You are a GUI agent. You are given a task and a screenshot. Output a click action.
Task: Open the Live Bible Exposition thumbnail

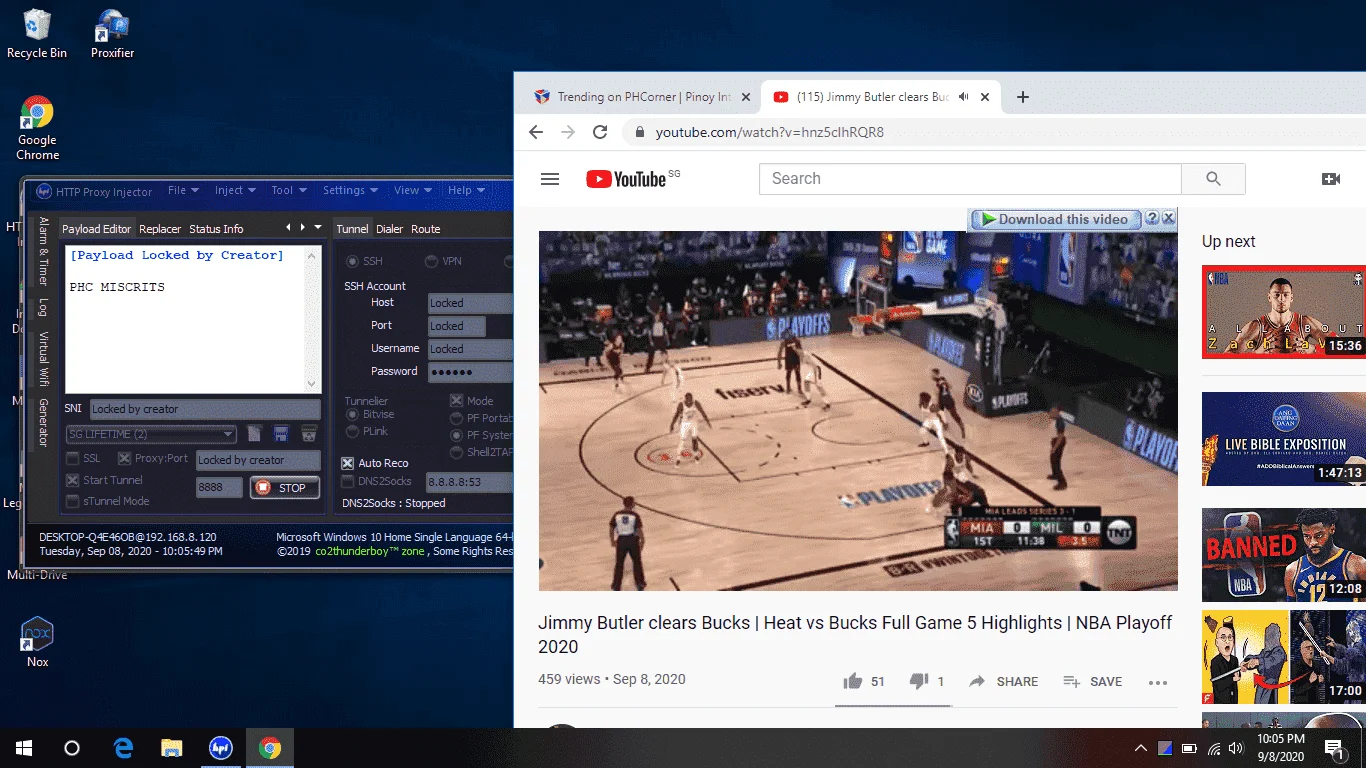[1283, 439]
